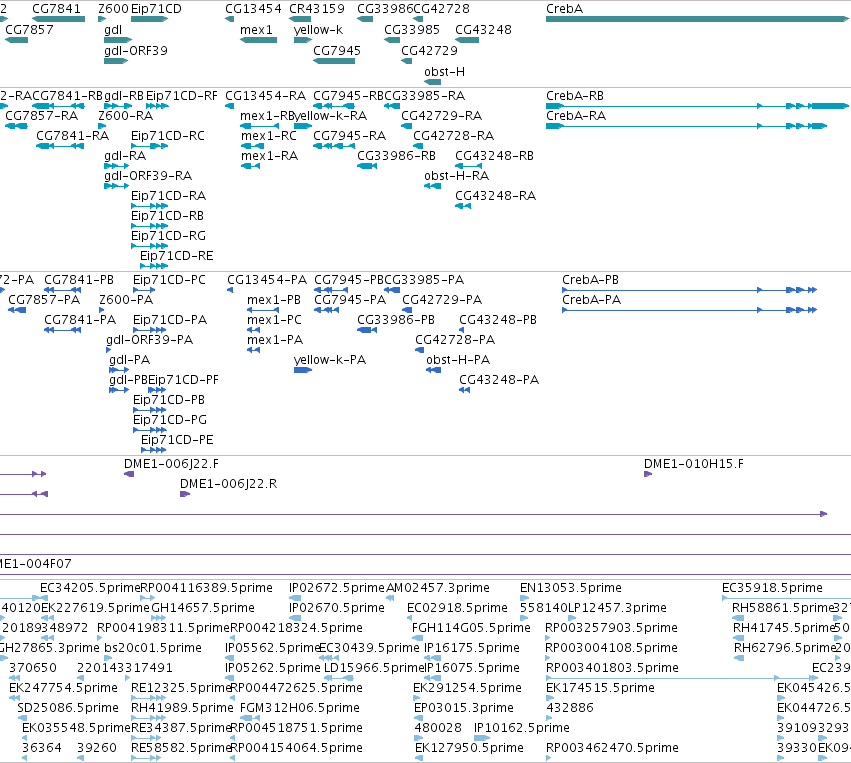Click transcript CG33986-RB
The width and height of the screenshot is (851, 763).
(367, 166)
